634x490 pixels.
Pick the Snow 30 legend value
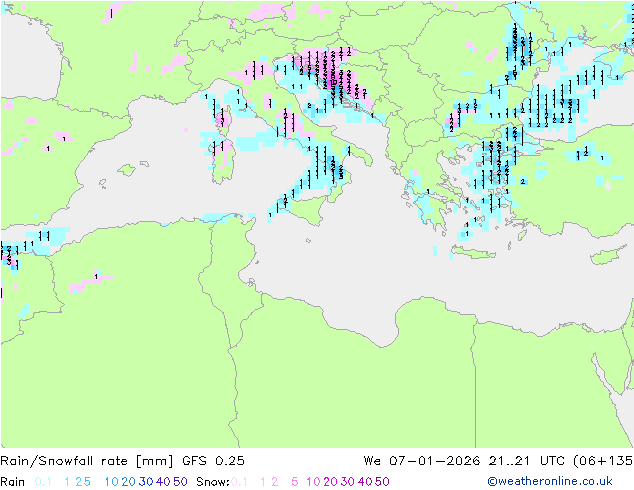348,482
